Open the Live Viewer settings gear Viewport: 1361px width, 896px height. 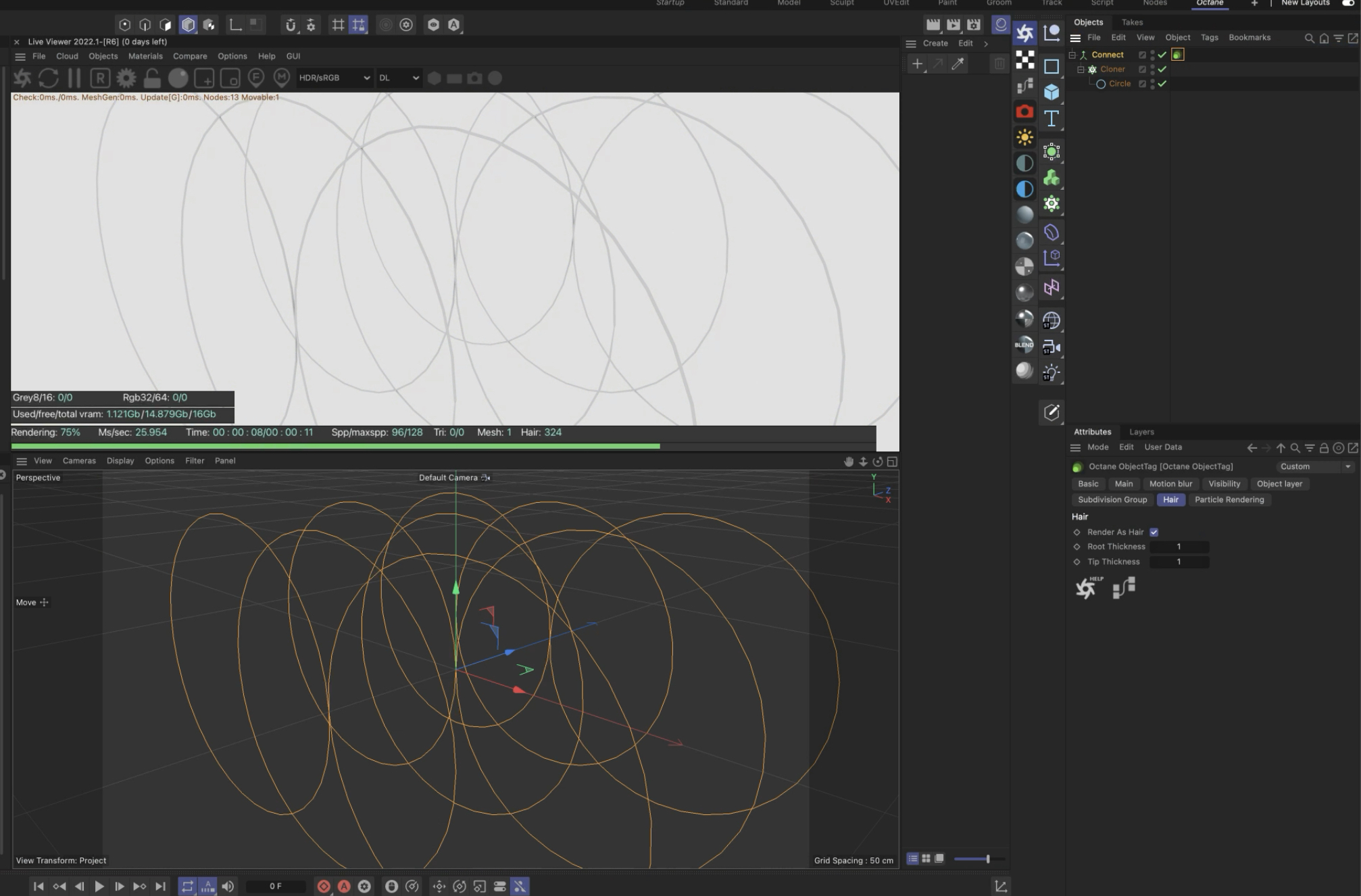pyautogui.click(x=126, y=78)
